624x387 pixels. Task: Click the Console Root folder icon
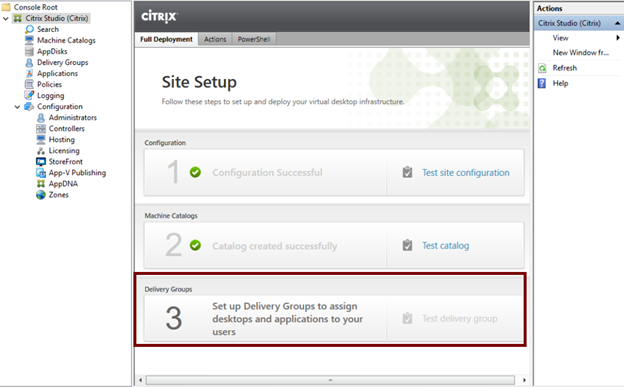point(6,7)
